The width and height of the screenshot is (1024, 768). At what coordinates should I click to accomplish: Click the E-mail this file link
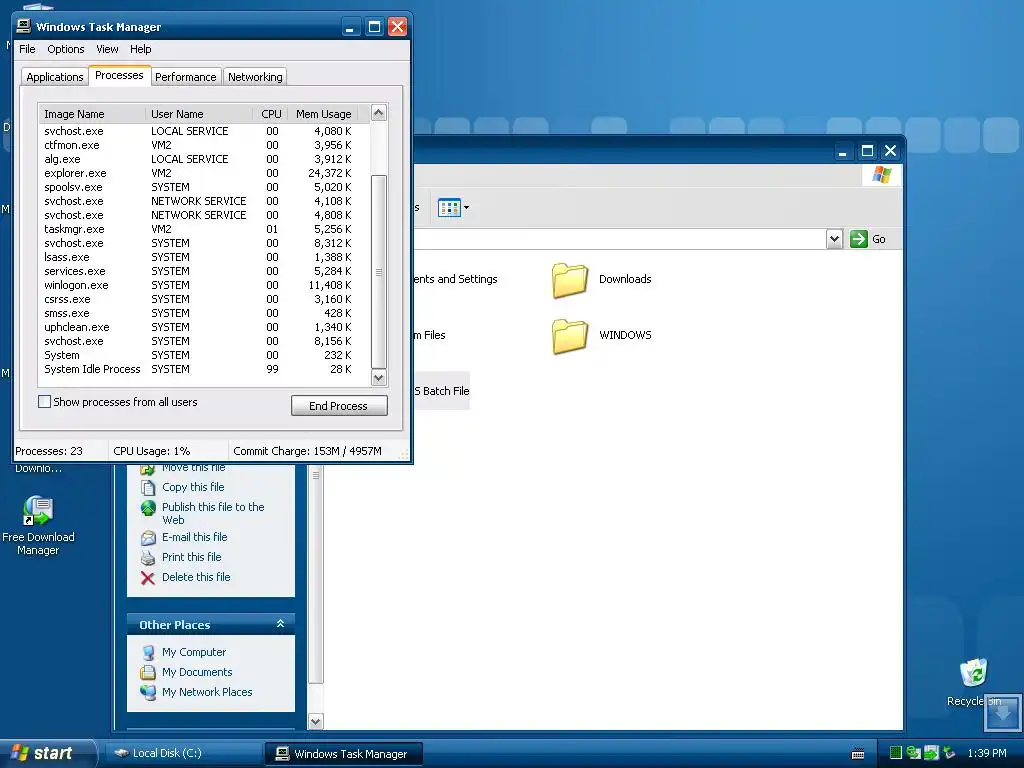(195, 537)
